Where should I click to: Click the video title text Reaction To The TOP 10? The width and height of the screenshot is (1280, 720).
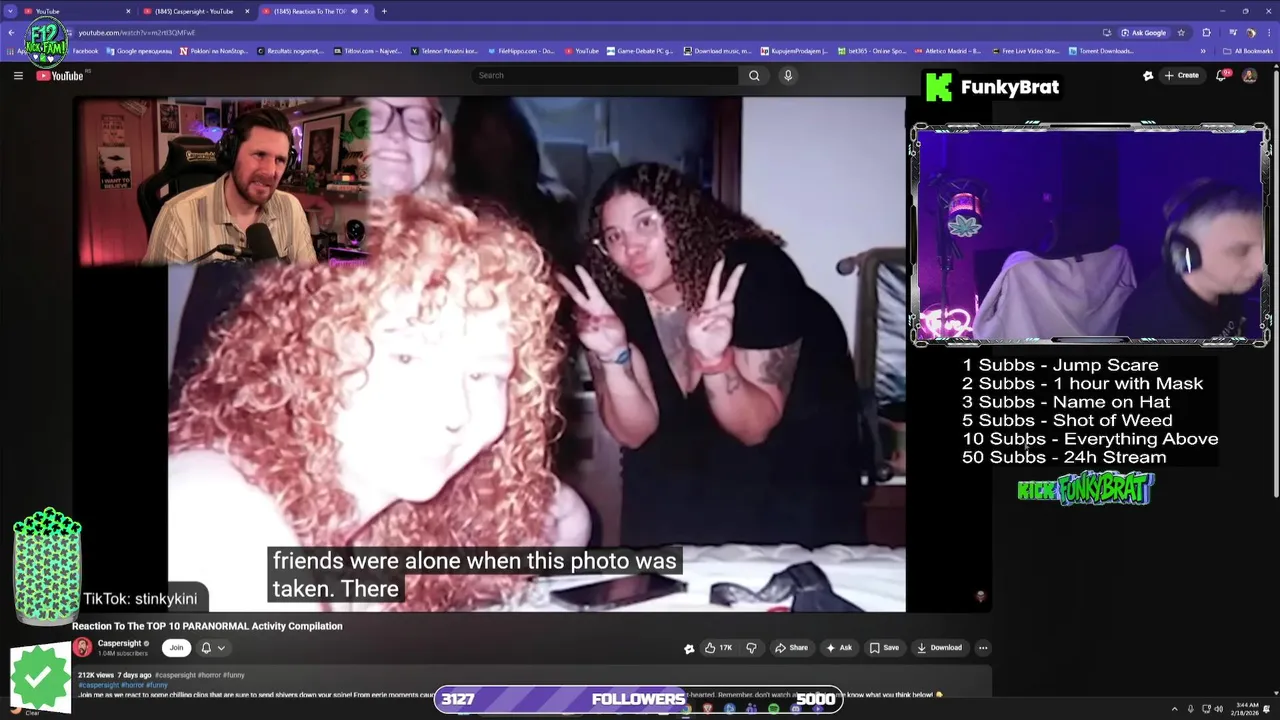coord(207,626)
